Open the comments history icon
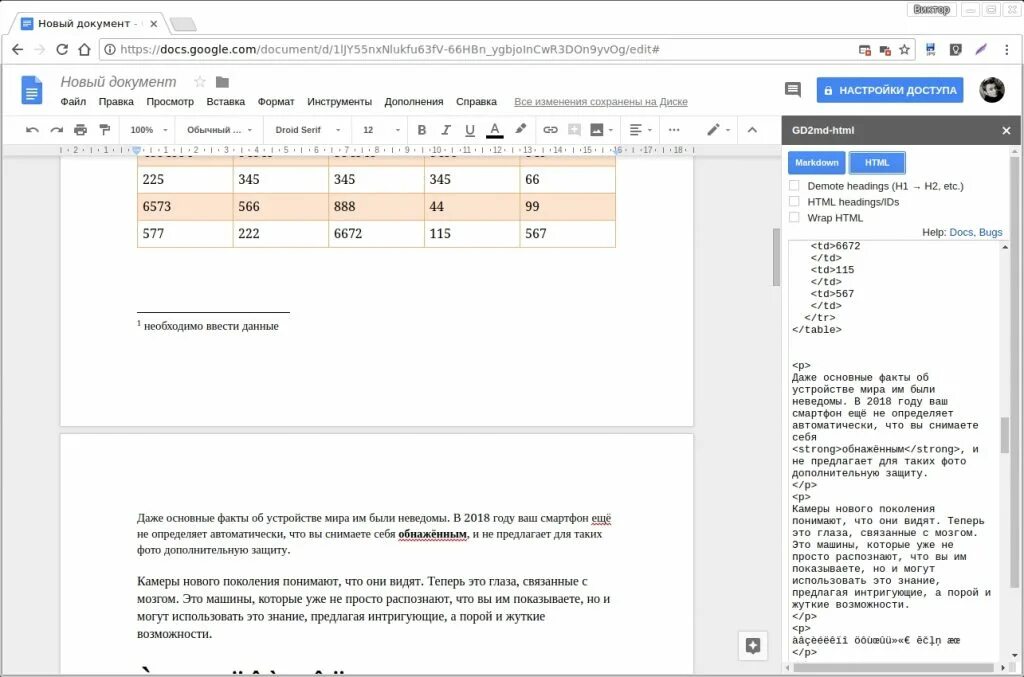The image size is (1024, 677). (793, 90)
